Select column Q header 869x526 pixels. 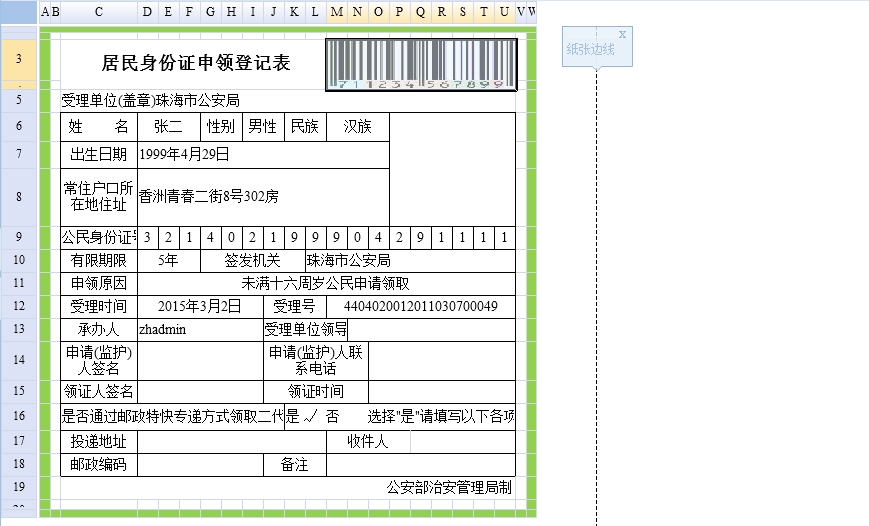421,12
